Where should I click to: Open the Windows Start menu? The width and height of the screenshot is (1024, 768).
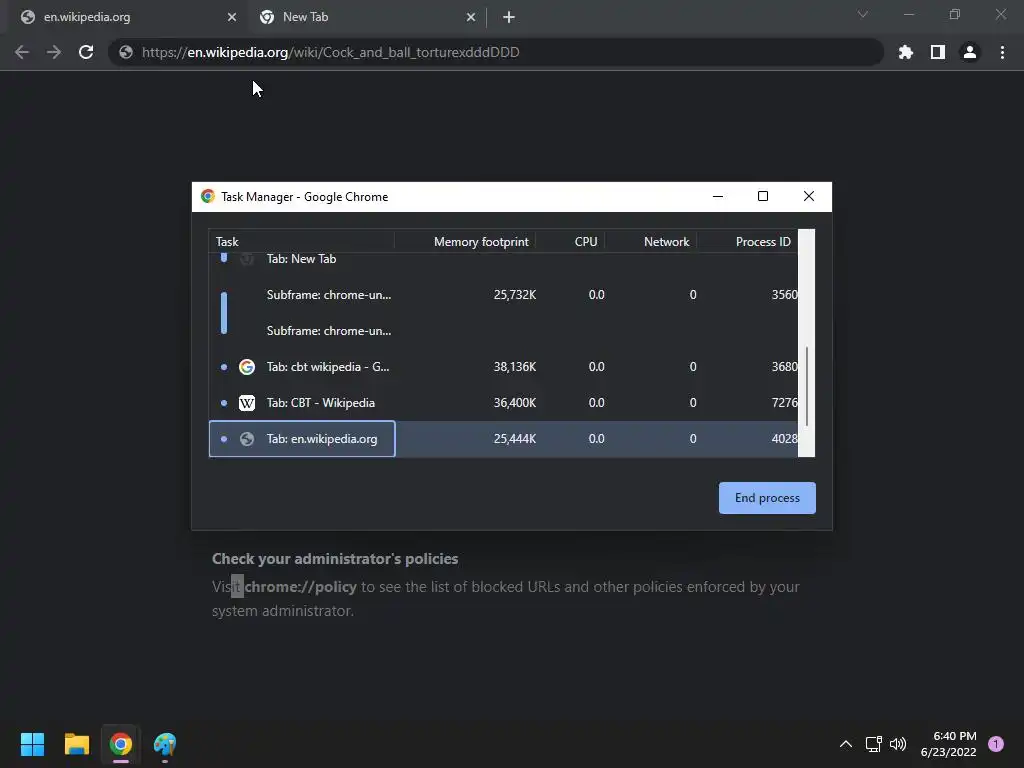(x=32, y=744)
